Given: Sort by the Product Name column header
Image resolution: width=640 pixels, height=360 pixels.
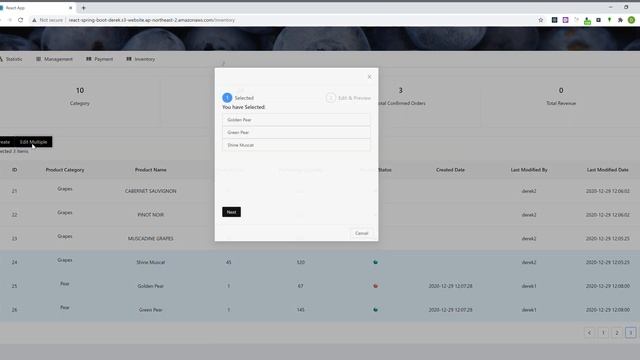Looking at the screenshot, I should pyautogui.click(x=151, y=170).
